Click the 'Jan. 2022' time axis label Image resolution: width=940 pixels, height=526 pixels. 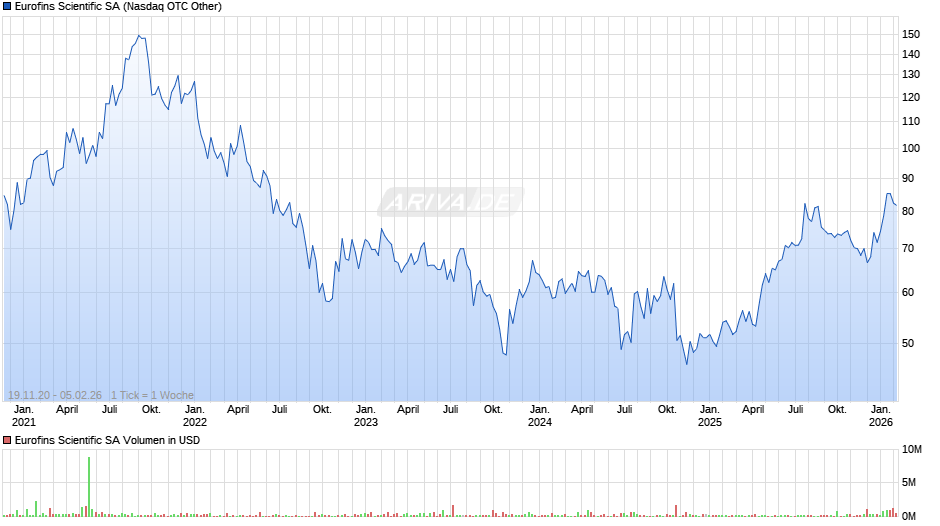click(x=195, y=416)
